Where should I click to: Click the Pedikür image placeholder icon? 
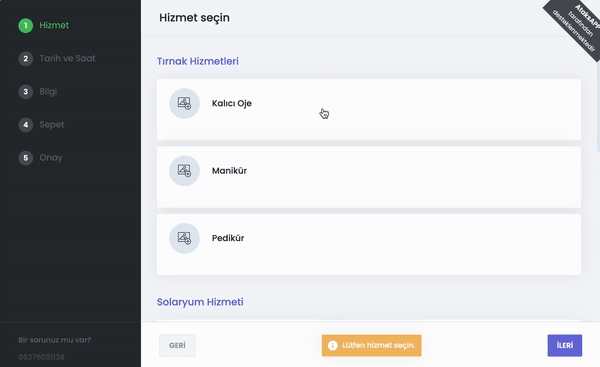[x=184, y=238]
